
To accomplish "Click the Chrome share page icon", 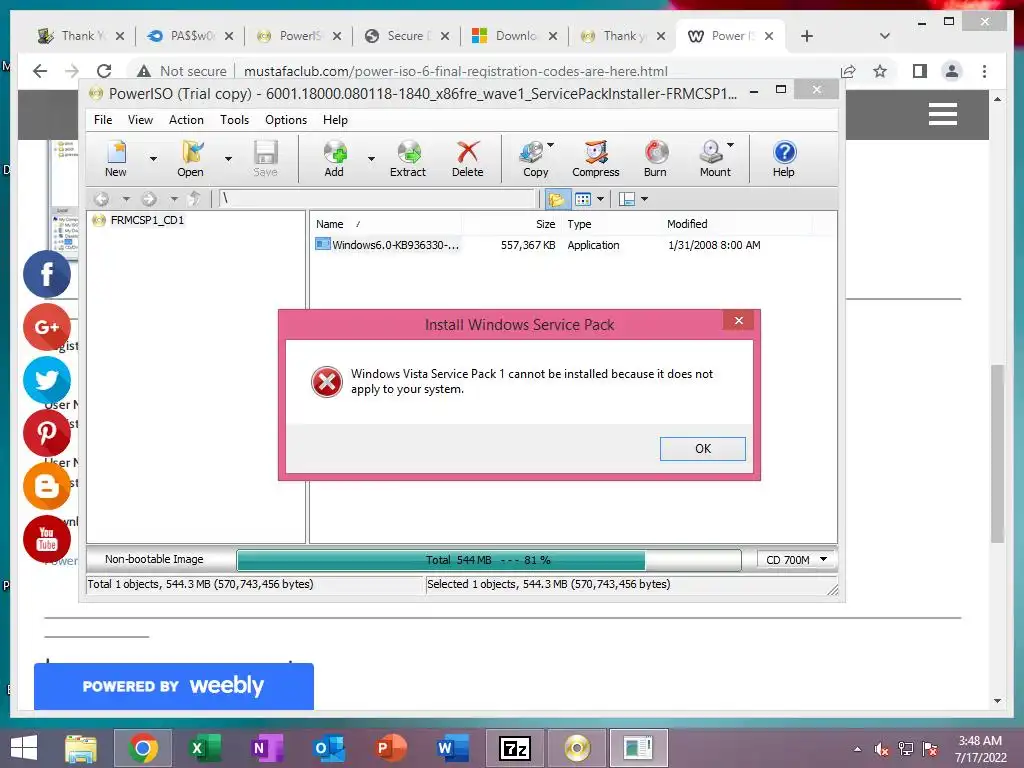I will coord(848,71).
